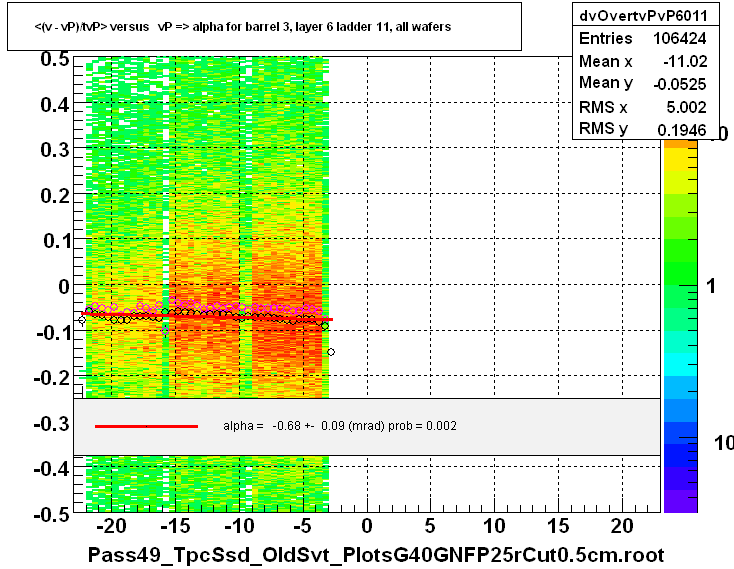This screenshot has height=569, width=734.
Task: Click the RMS y 0.1946 row
Action: point(643,129)
